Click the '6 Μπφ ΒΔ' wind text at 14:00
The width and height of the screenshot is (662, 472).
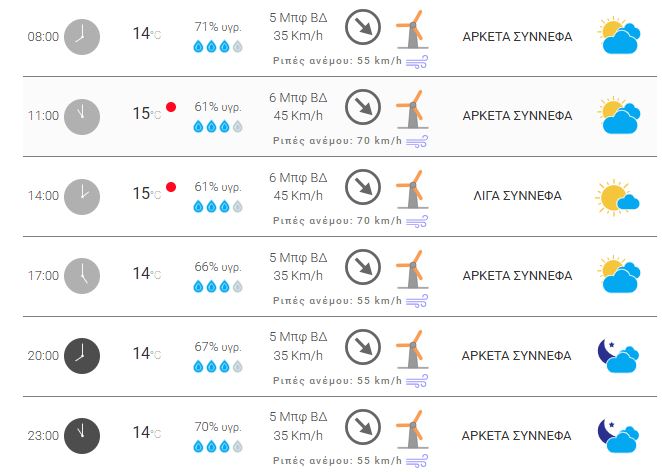pos(298,178)
